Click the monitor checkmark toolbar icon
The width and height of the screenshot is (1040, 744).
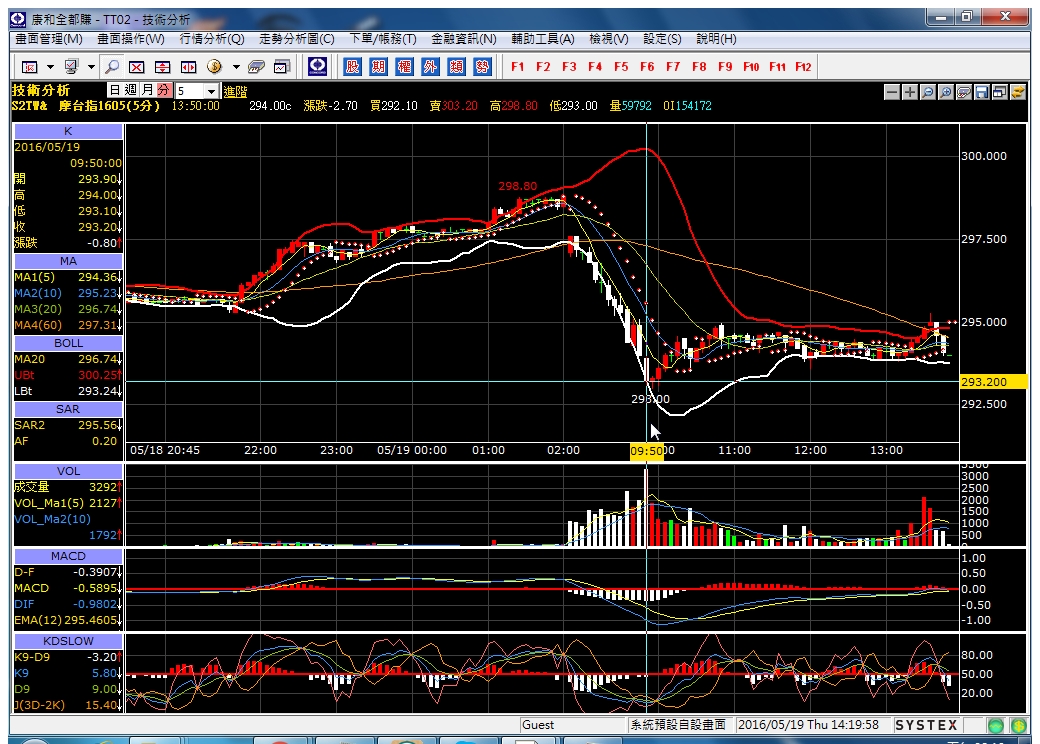click(71, 66)
